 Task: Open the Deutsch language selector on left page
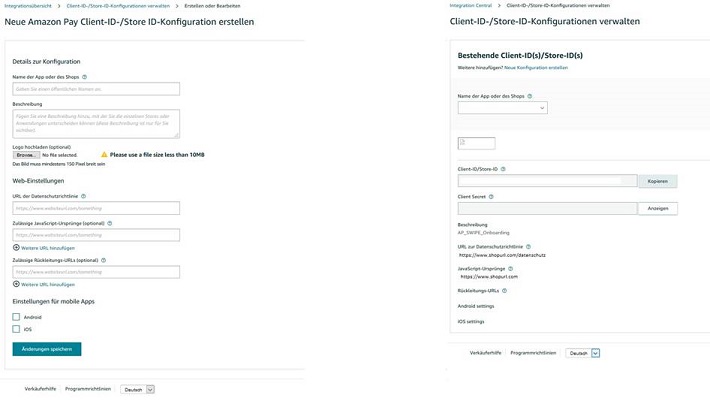tap(137, 390)
